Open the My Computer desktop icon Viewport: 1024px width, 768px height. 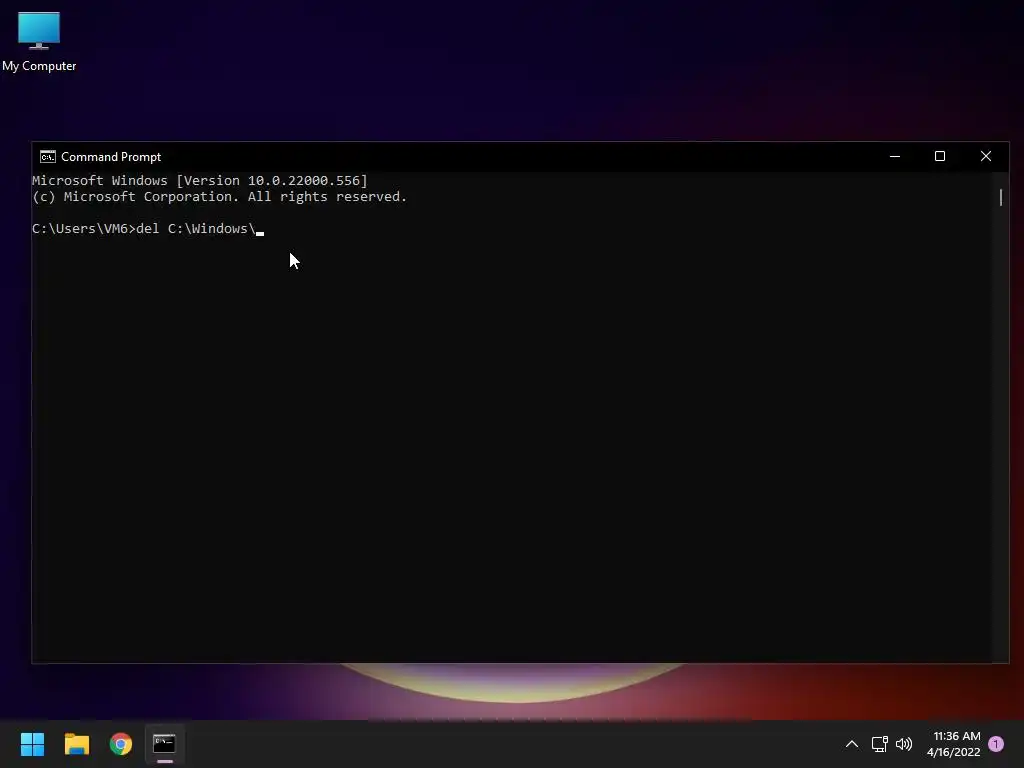(39, 40)
